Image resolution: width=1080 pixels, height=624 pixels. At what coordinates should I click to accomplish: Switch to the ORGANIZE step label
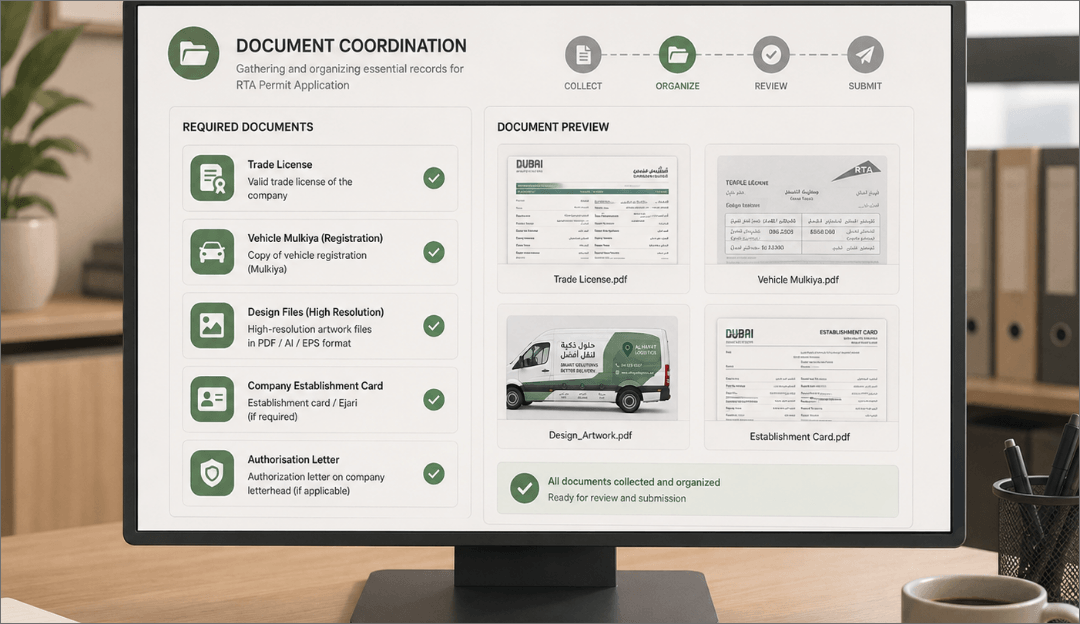[x=677, y=86]
